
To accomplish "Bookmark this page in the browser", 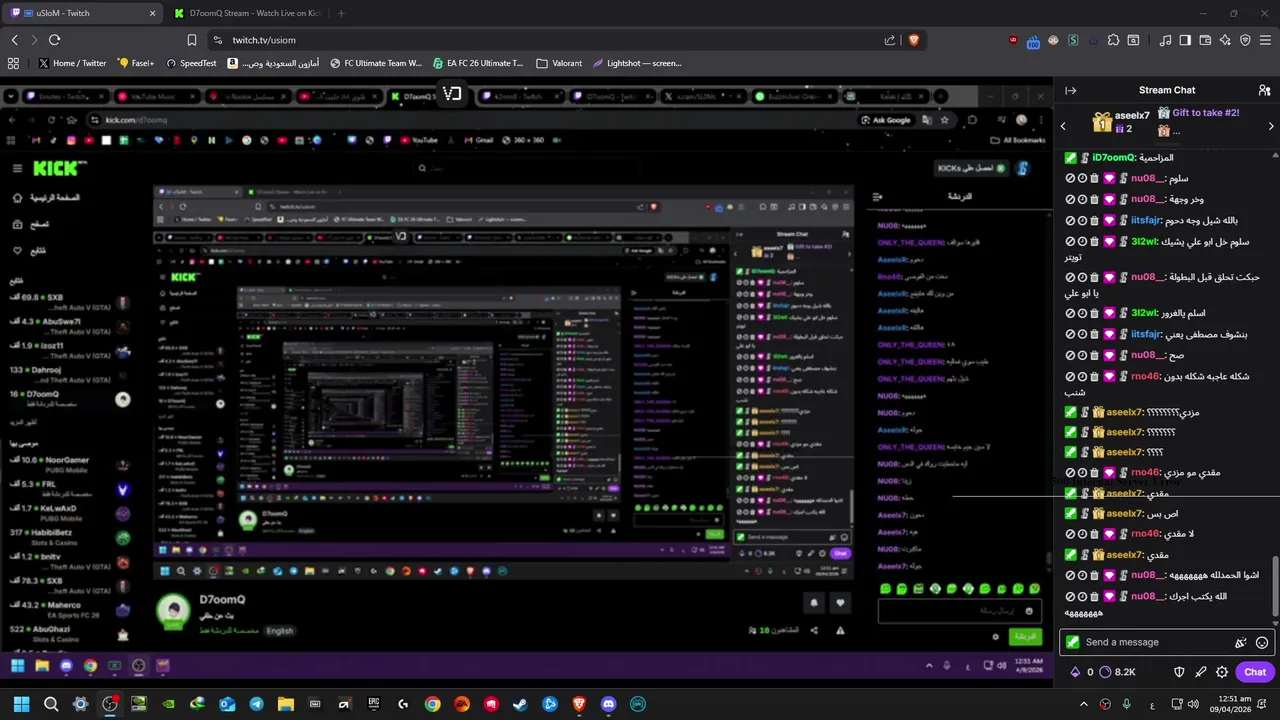I will click(x=192, y=40).
